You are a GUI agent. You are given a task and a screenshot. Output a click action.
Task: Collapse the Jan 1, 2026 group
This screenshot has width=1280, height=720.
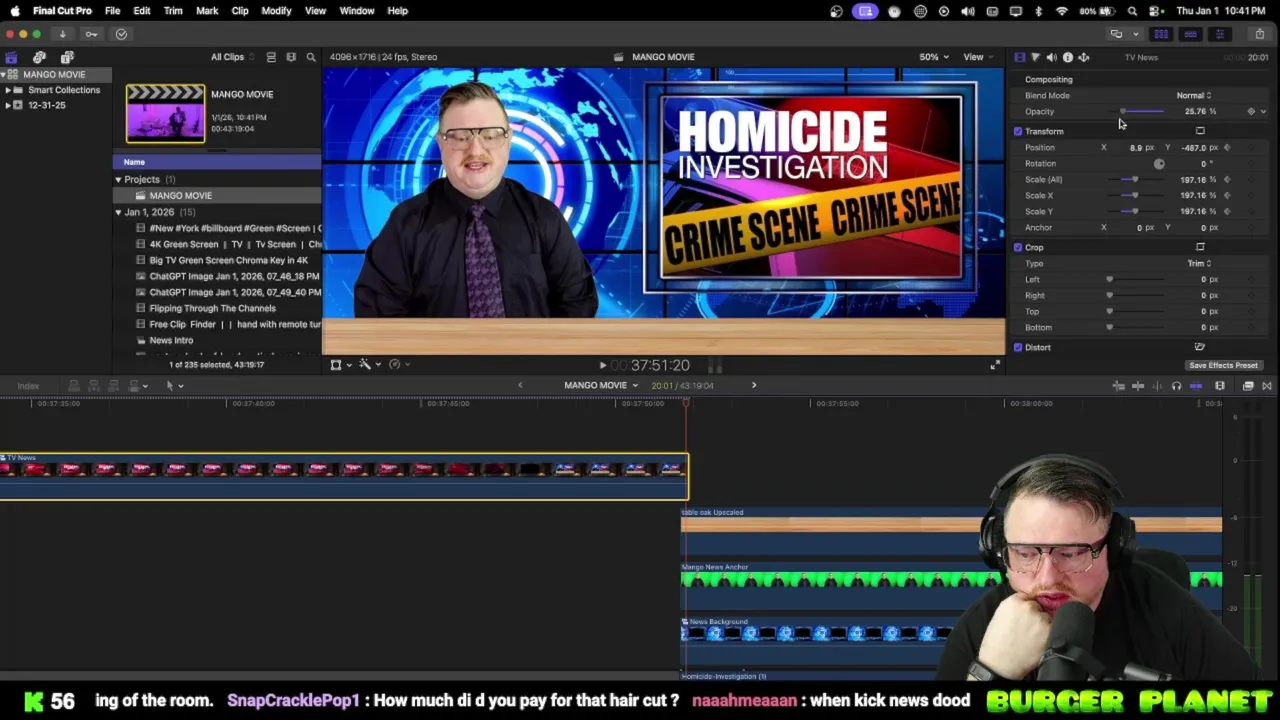coord(118,212)
